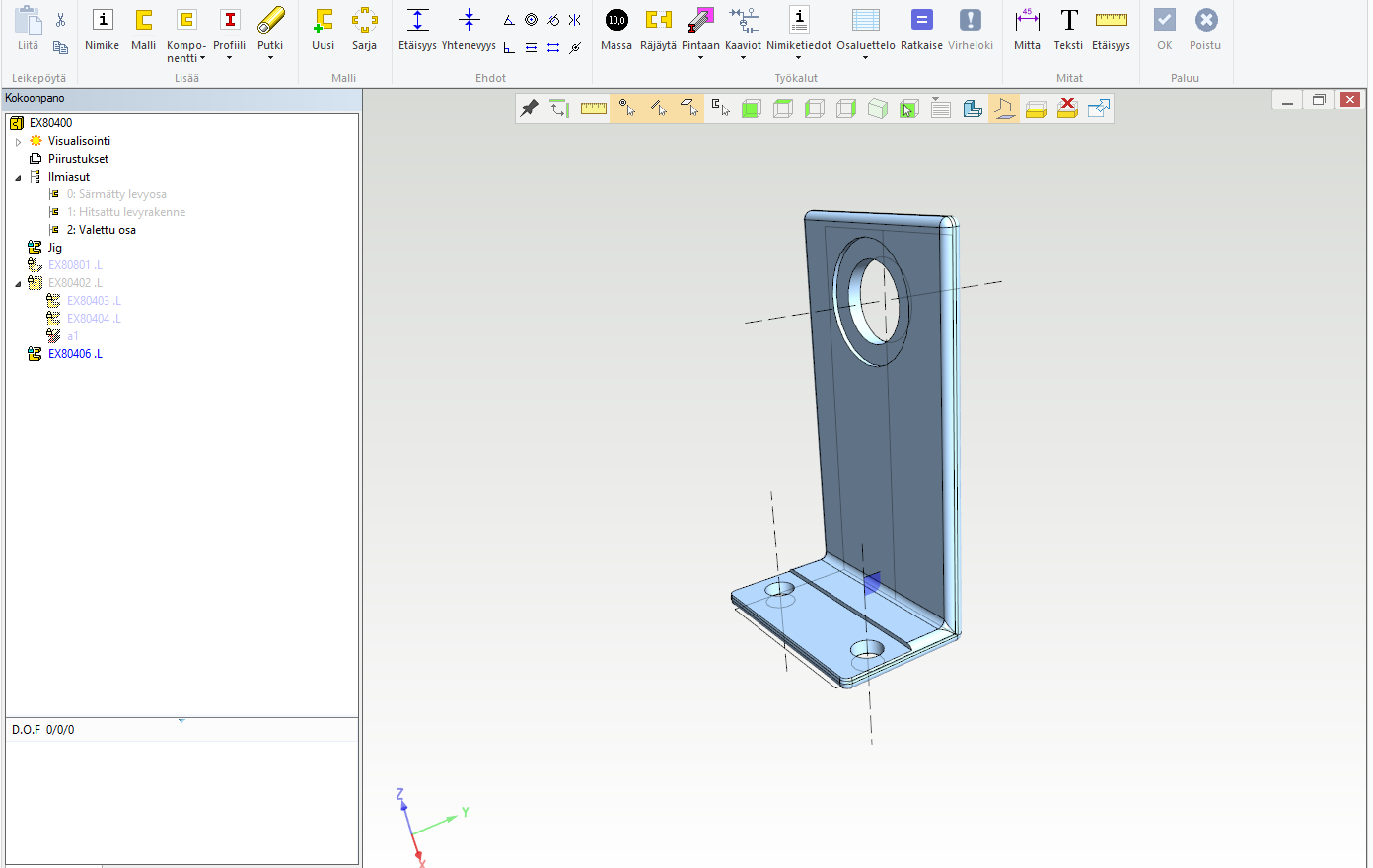The width and height of the screenshot is (1373, 868).
Task: Insert a Mitta dimension
Action: coord(1027,21)
